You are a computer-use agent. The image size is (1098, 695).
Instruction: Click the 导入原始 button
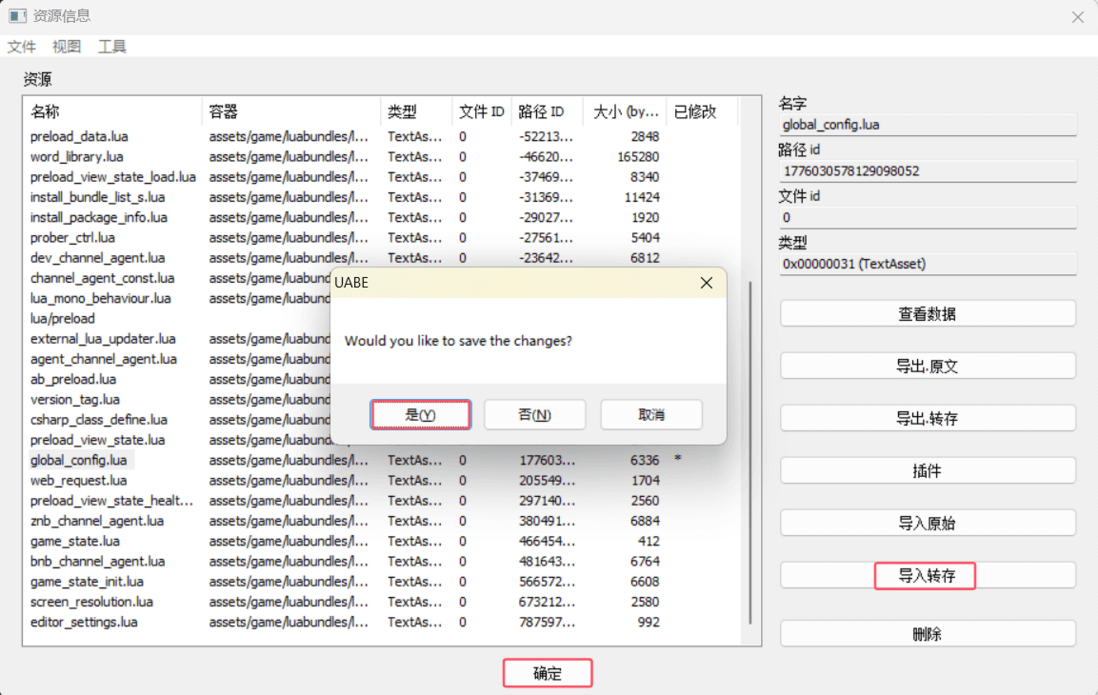click(x=927, y=523)
